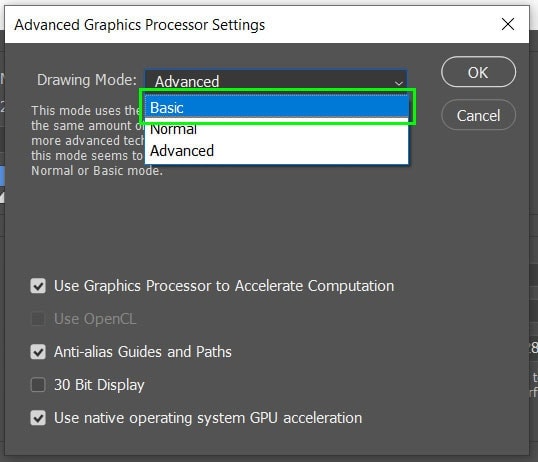Click the Drawing Mode dropdown chevron arrow
538x462 pixels.
[398, 83]
